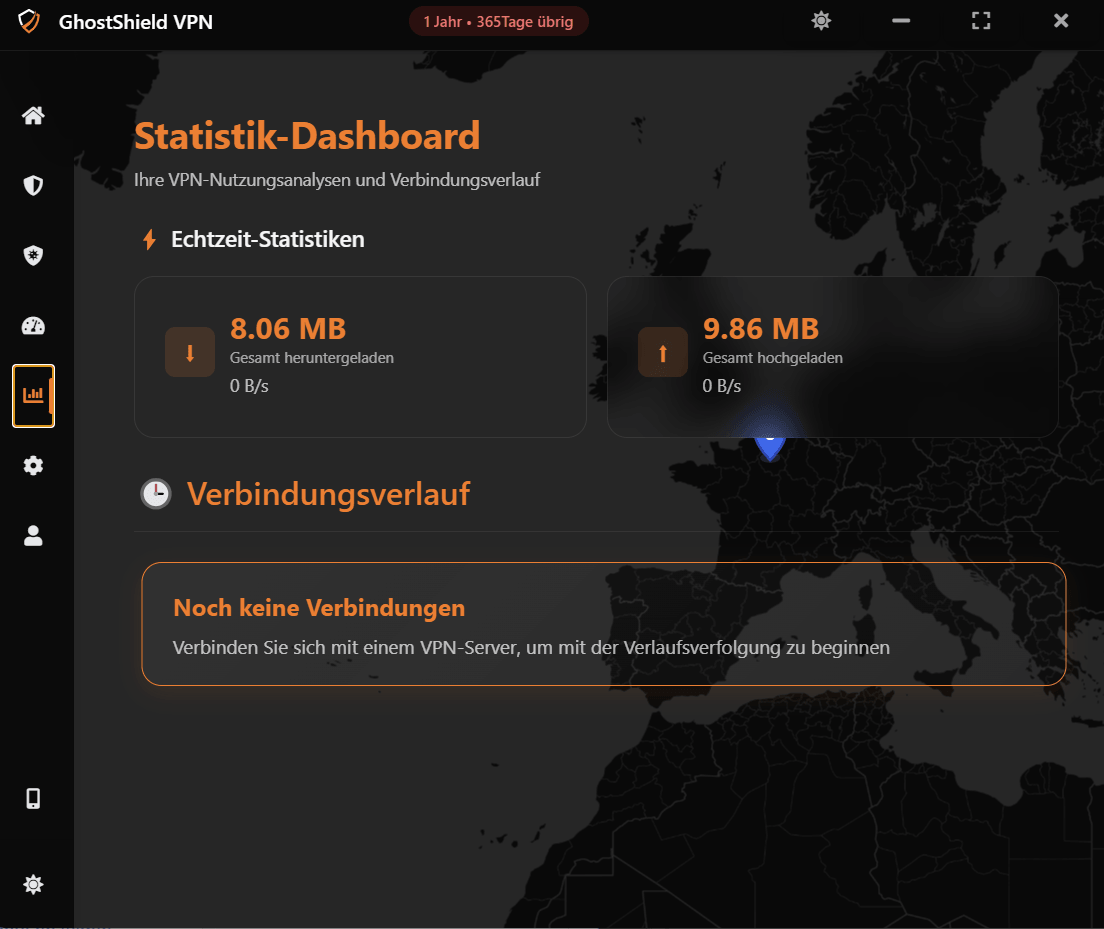Open mobile apps via the phone icon
Image resolution: width=1104 pixels, height=929 pixels.
pyautogui.click(x=33, y=798)
